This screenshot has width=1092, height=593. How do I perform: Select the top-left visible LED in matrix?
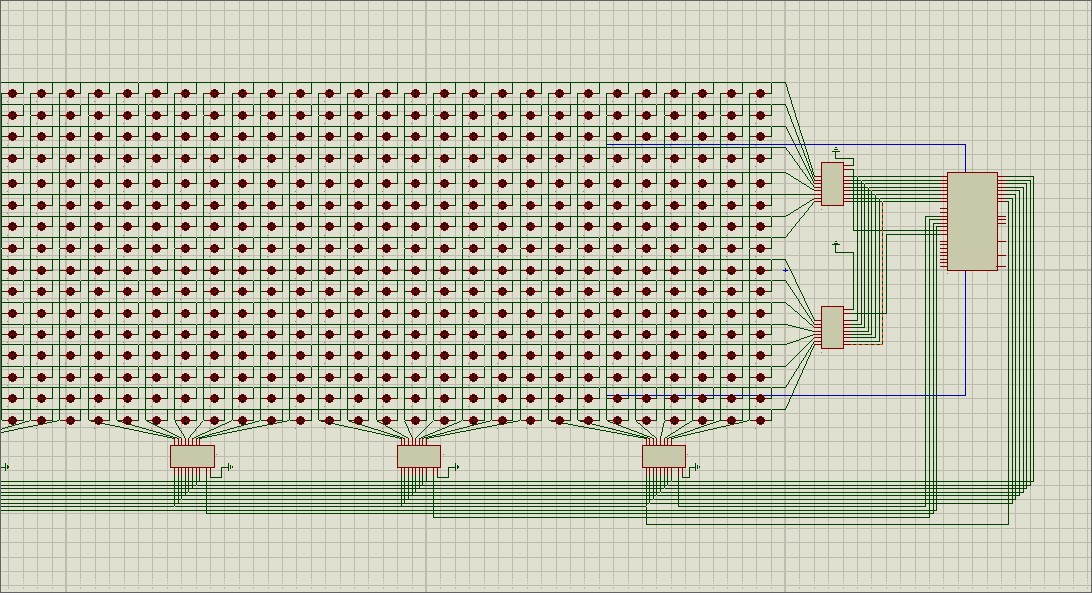(x=13, y=94)
